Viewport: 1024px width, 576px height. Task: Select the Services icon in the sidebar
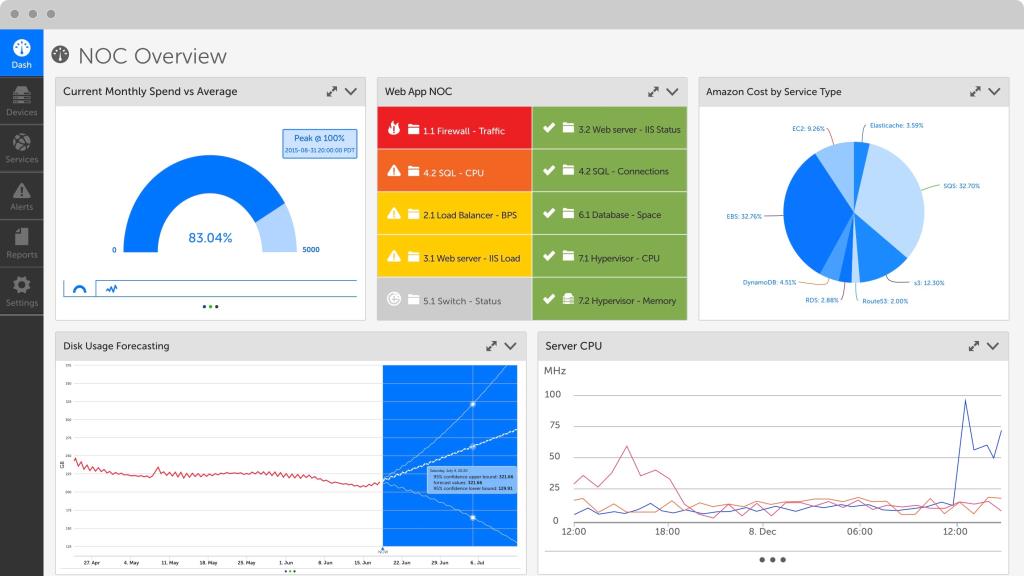[x=21, y=146]
